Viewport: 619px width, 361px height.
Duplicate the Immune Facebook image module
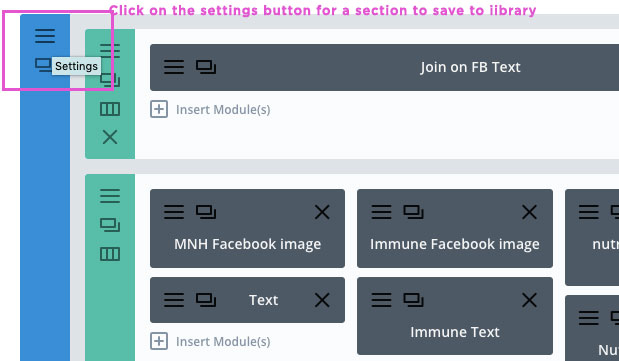click(413, 212)
